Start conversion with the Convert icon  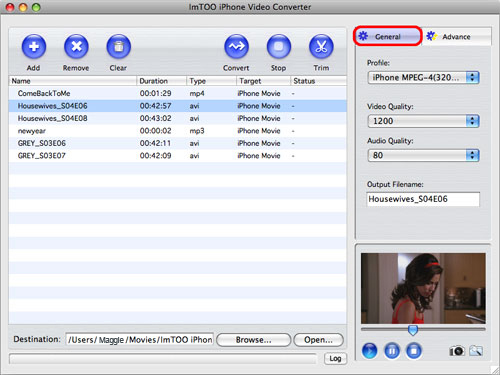tap(236, 46)
